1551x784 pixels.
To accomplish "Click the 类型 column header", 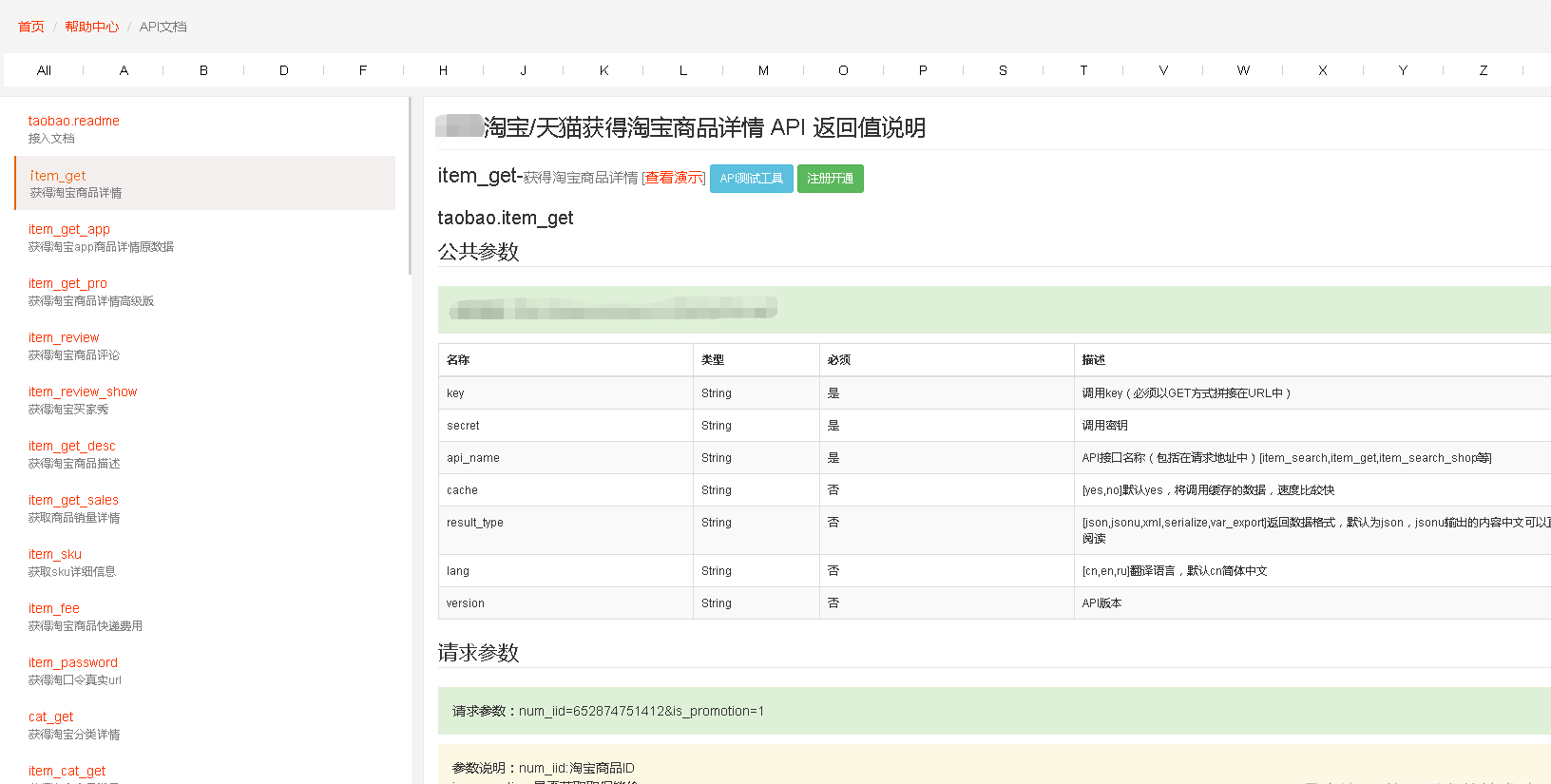I will pos(756,360).
